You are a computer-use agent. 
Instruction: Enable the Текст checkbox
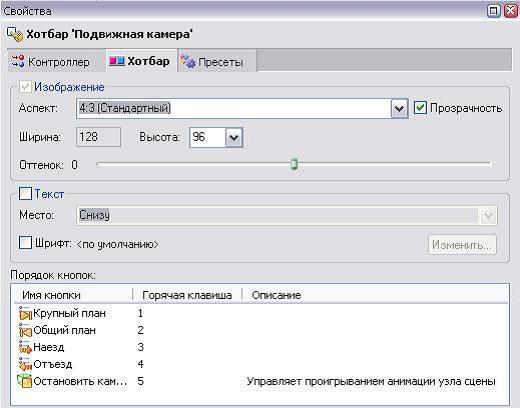point(25,193)
